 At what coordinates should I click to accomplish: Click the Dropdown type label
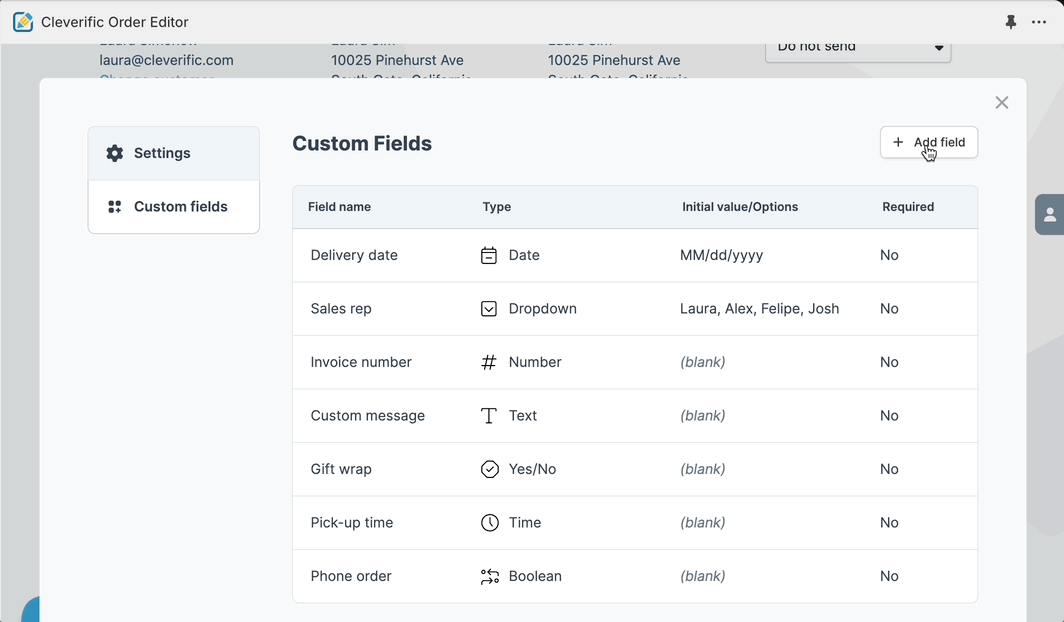pos(542,309)
